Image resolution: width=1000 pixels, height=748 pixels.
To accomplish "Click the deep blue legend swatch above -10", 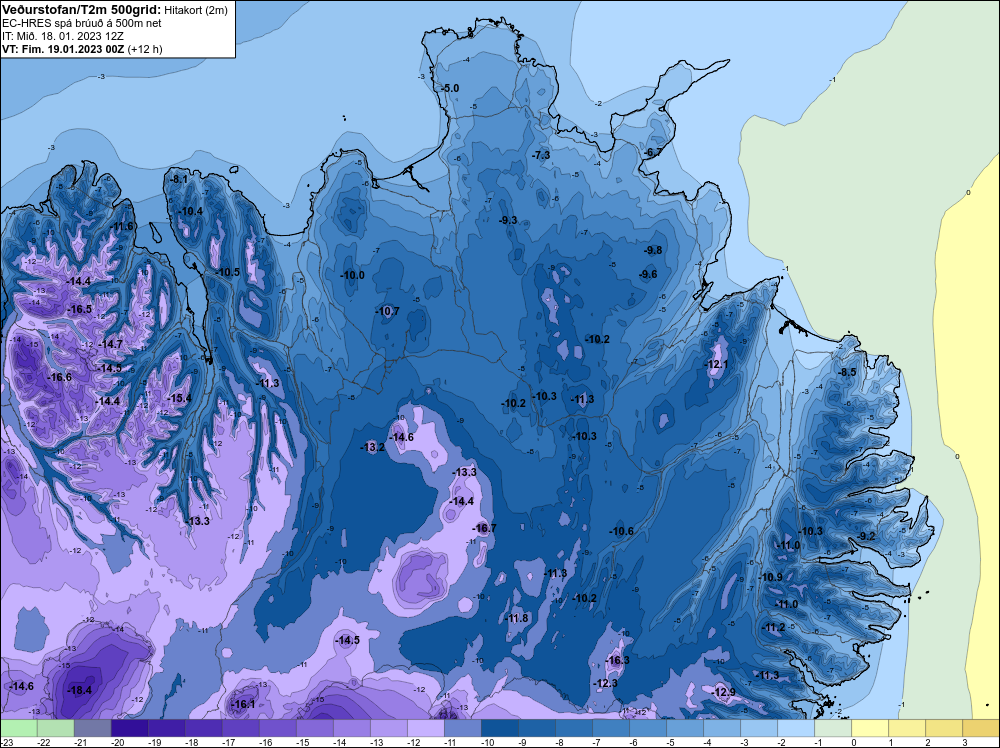I will tap(499, 728).
